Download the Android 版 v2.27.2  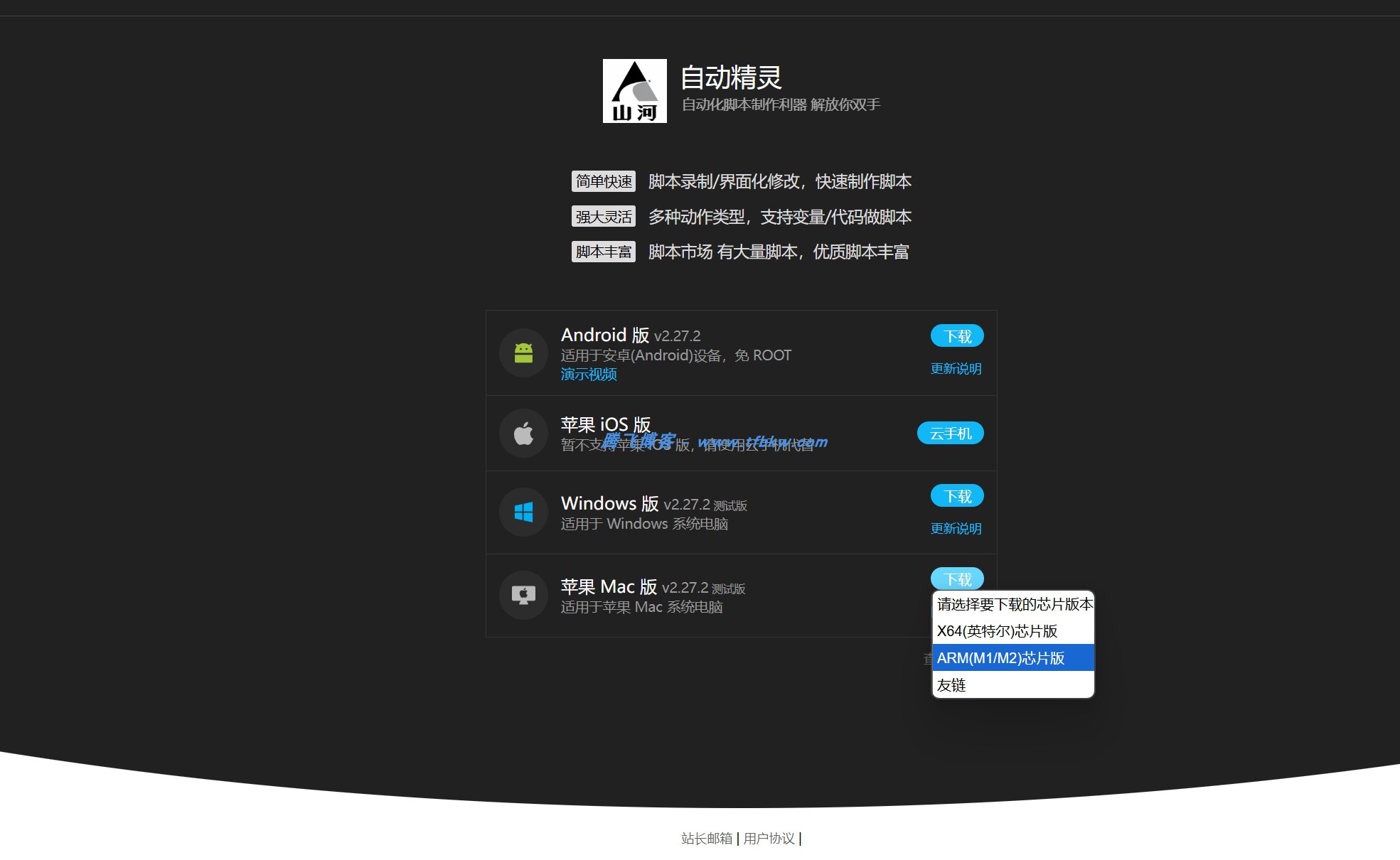[x=956, y=335]
